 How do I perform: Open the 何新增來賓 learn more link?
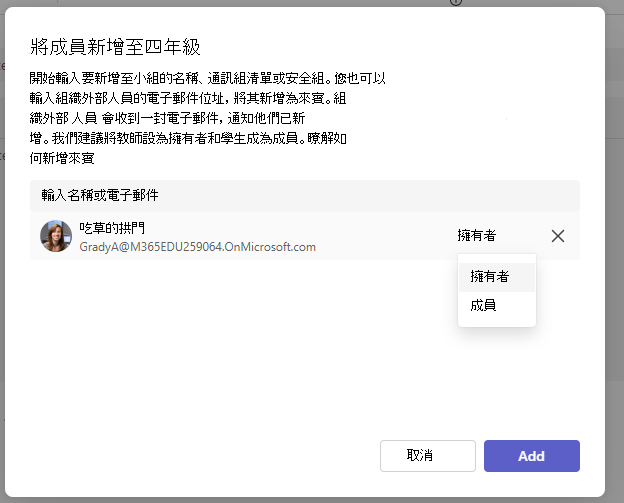click(62, 158)
